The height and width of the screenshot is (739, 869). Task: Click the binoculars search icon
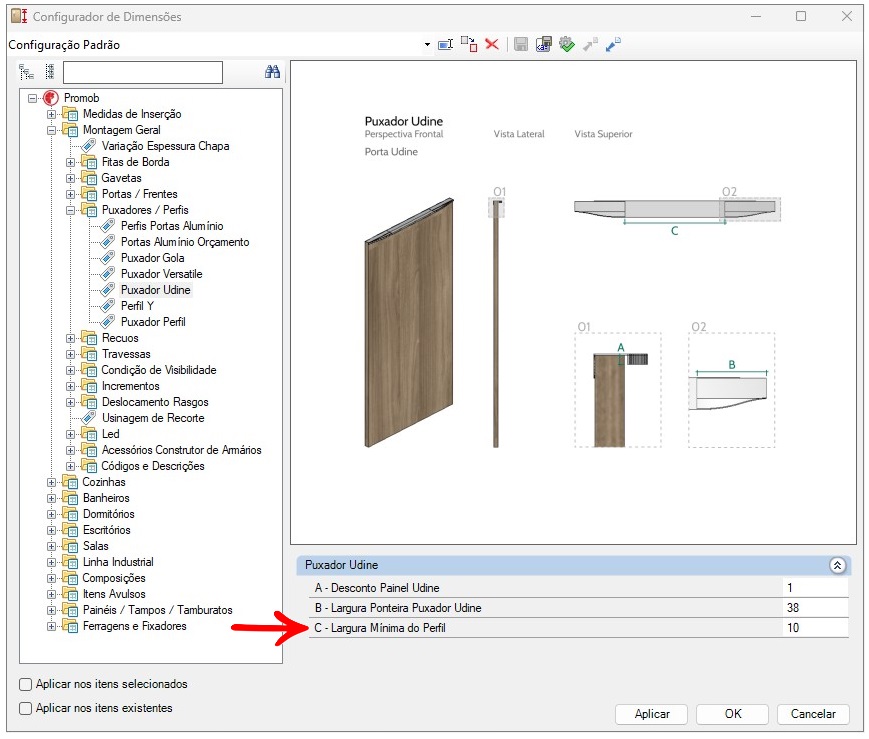[x=272, y=72]
